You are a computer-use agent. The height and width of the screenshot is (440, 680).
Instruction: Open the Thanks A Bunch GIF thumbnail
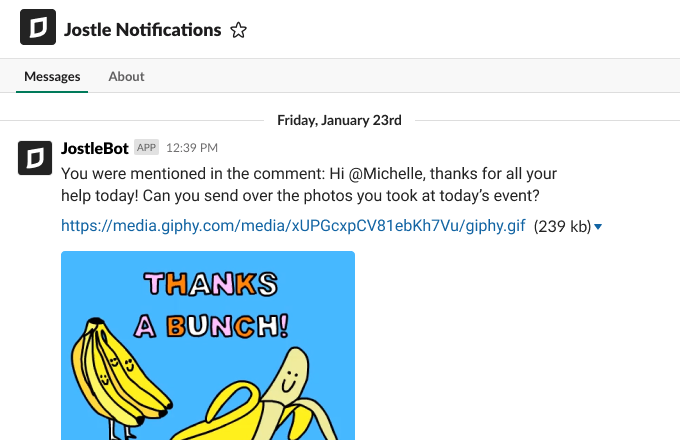pos(208,345)
